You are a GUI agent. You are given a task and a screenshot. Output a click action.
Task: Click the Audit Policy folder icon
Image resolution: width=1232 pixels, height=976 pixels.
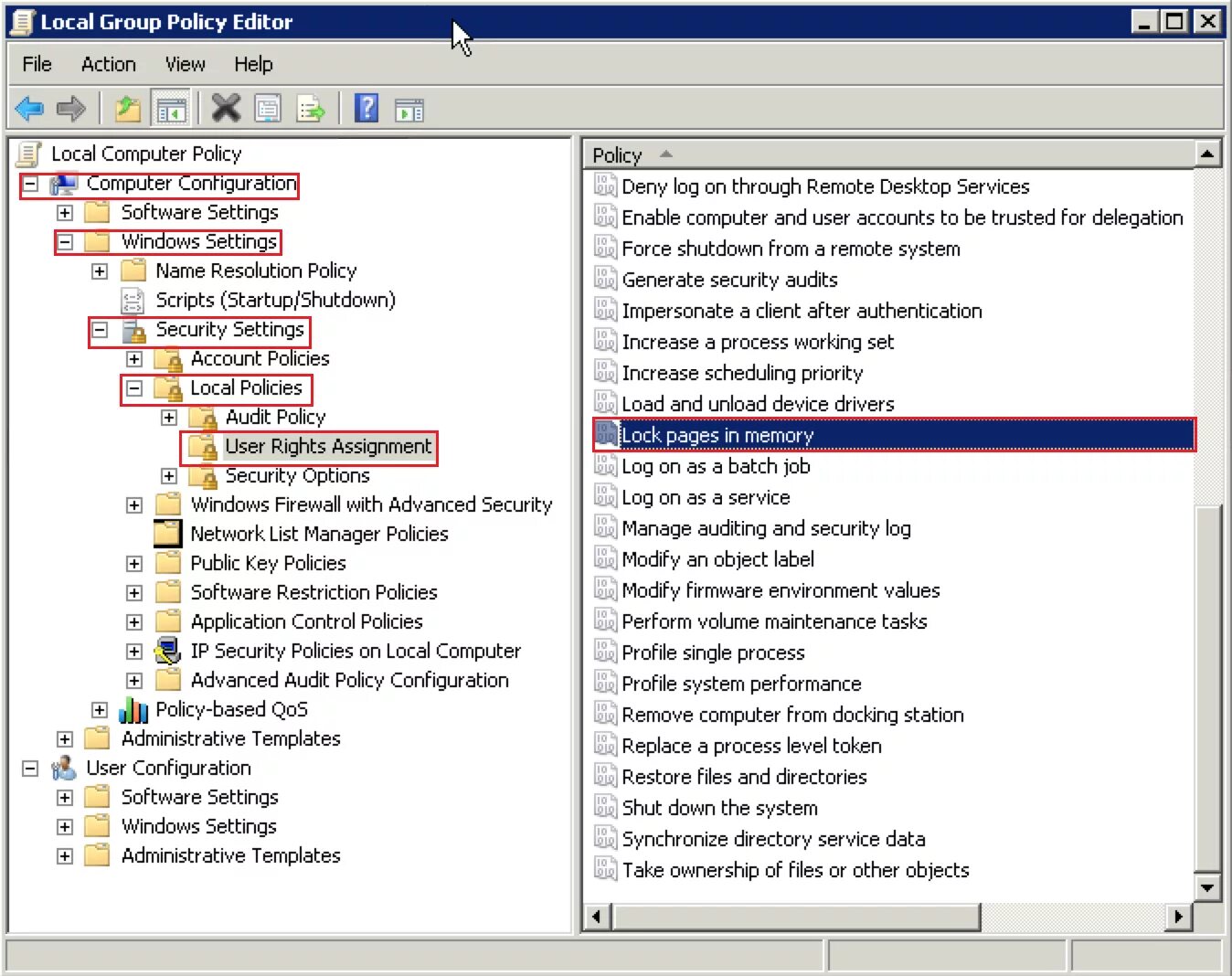[x=203, y=419]
